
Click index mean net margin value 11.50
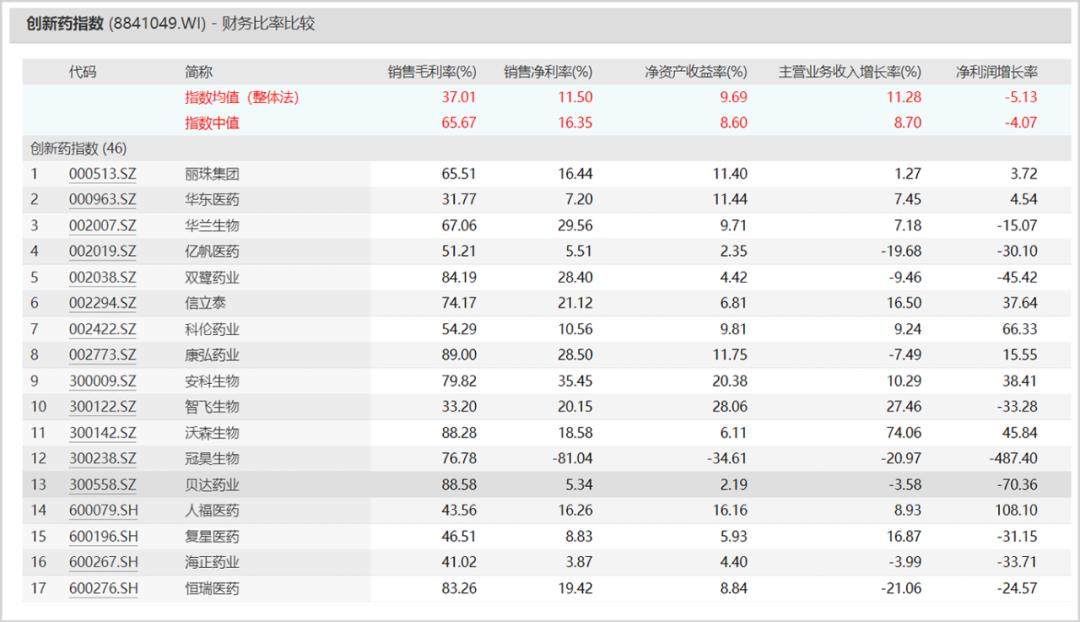pyautogui.click(x=575, y=97)
